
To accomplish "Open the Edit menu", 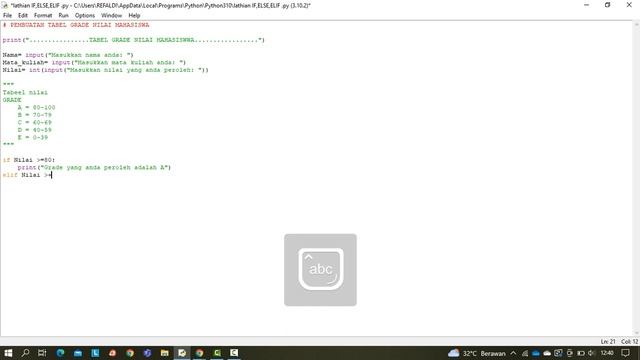I will [x=23, y=16].
